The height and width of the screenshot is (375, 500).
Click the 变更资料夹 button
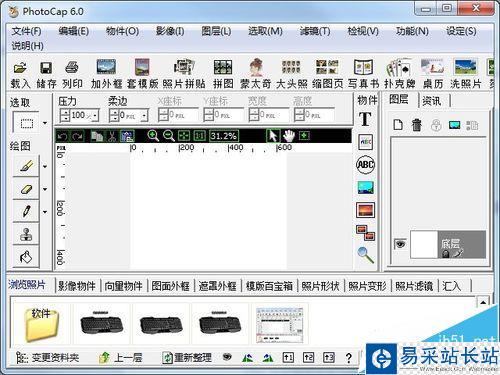click(x=48, y=358)
